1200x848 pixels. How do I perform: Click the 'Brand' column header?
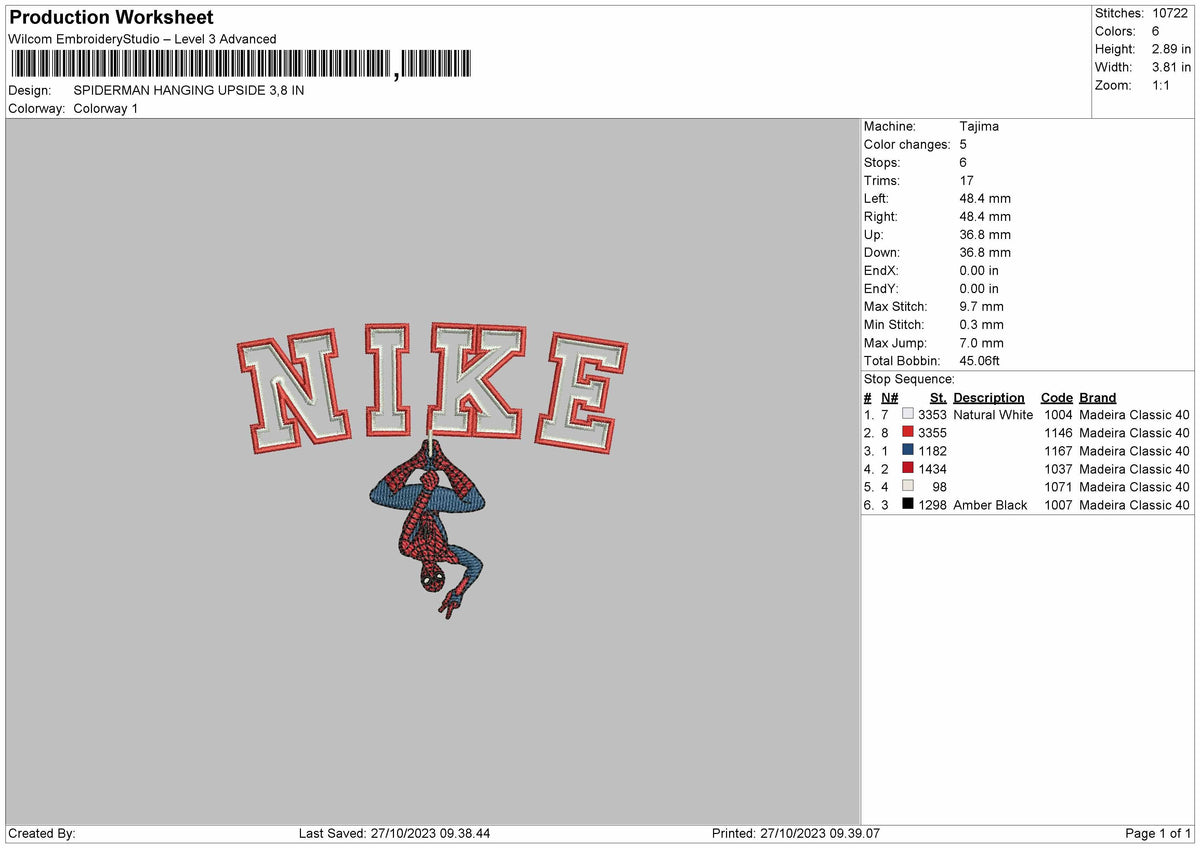(1098, 397)
